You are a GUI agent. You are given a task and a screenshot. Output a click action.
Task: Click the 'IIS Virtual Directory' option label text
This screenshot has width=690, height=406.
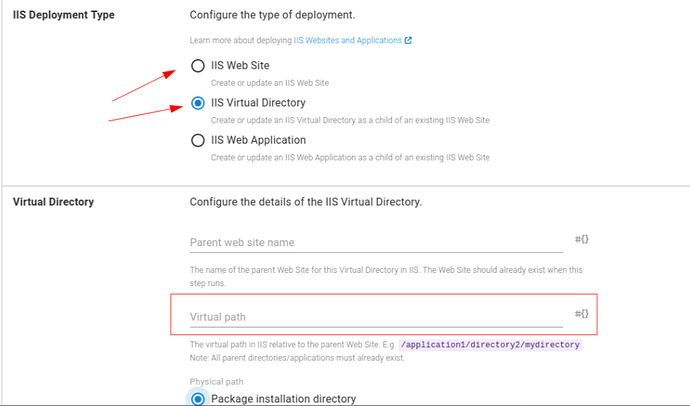[x=258, y=103]
